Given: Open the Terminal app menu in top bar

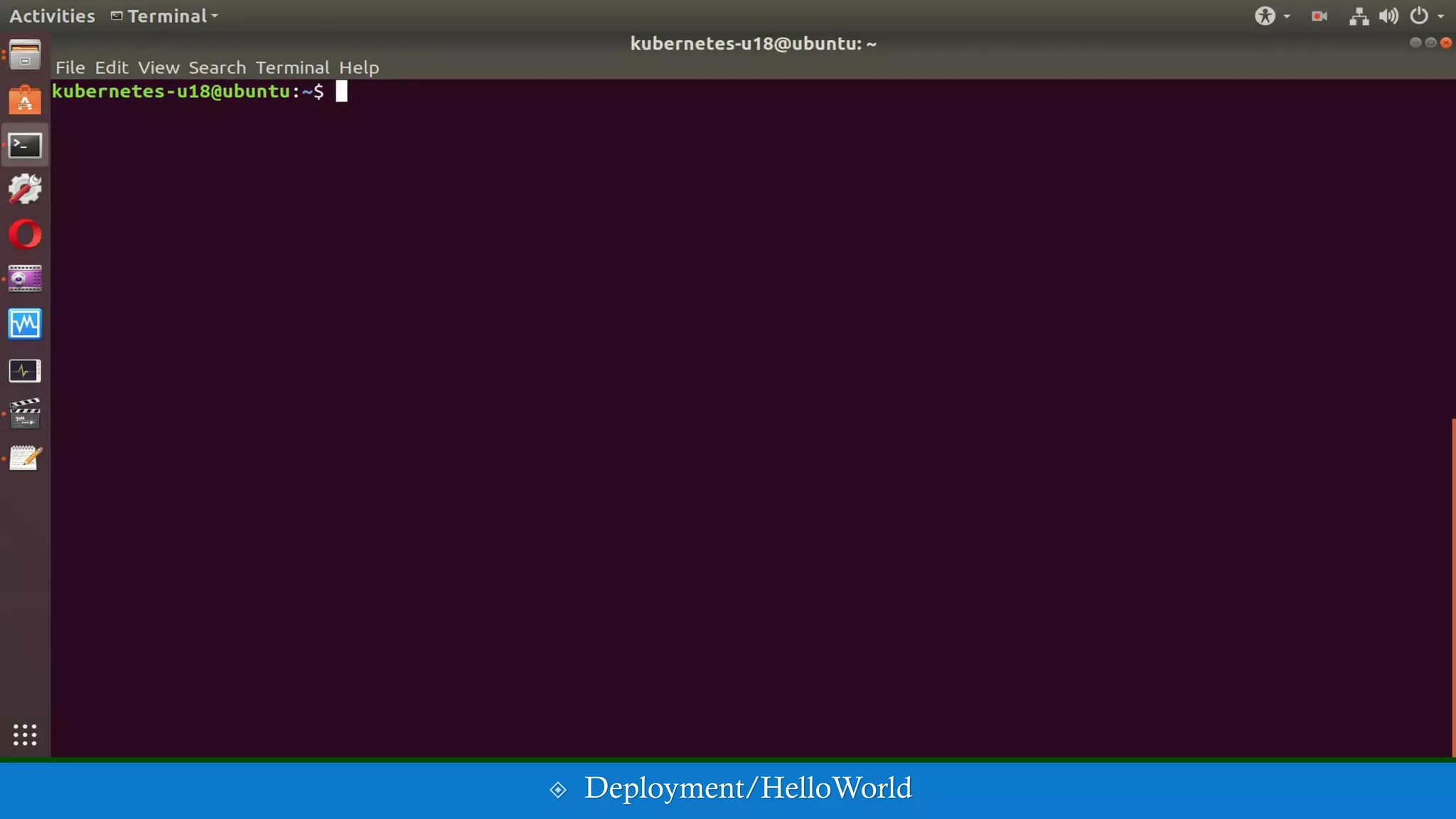Looking at the screenshot, I should (164, 16).
